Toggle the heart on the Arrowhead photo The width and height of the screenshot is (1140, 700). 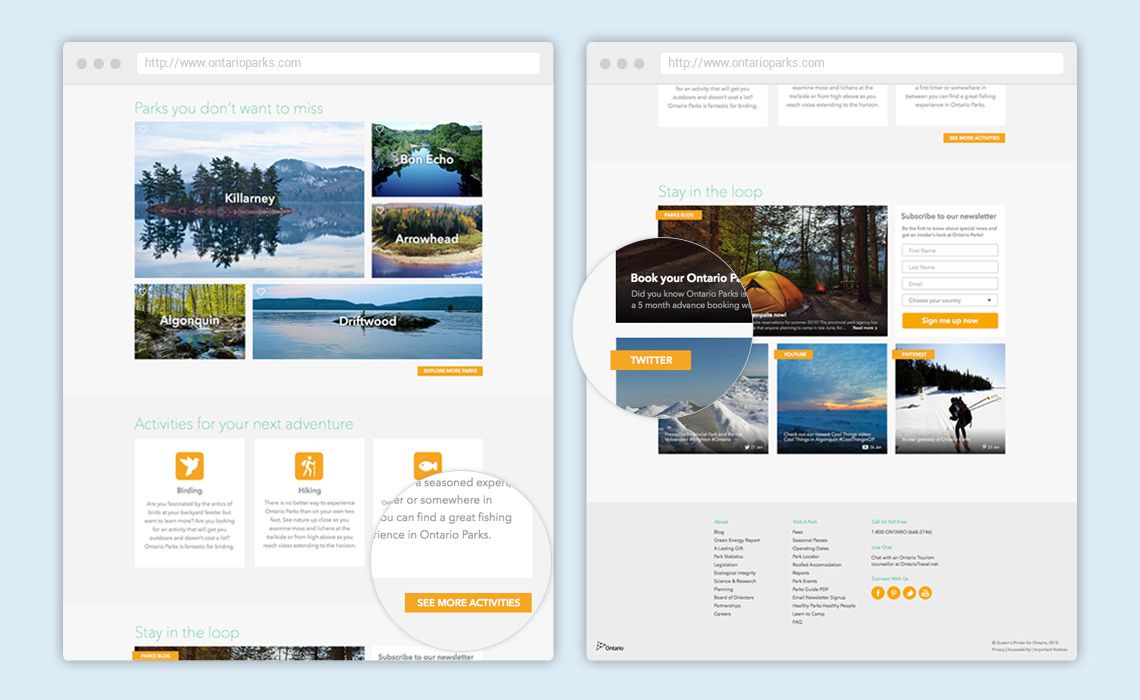pos(380,211)
